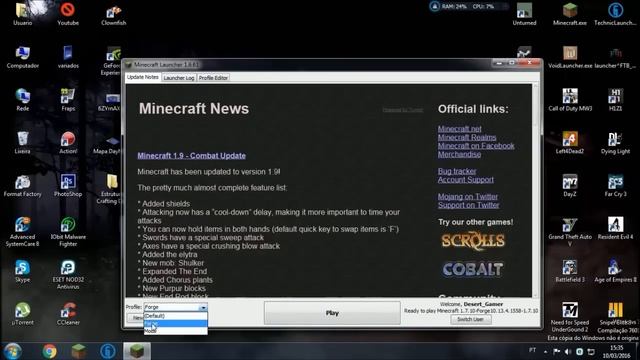
Task: Launch Action! recorder shortcut
Action: pyautogui.click(x=68, y=142)
